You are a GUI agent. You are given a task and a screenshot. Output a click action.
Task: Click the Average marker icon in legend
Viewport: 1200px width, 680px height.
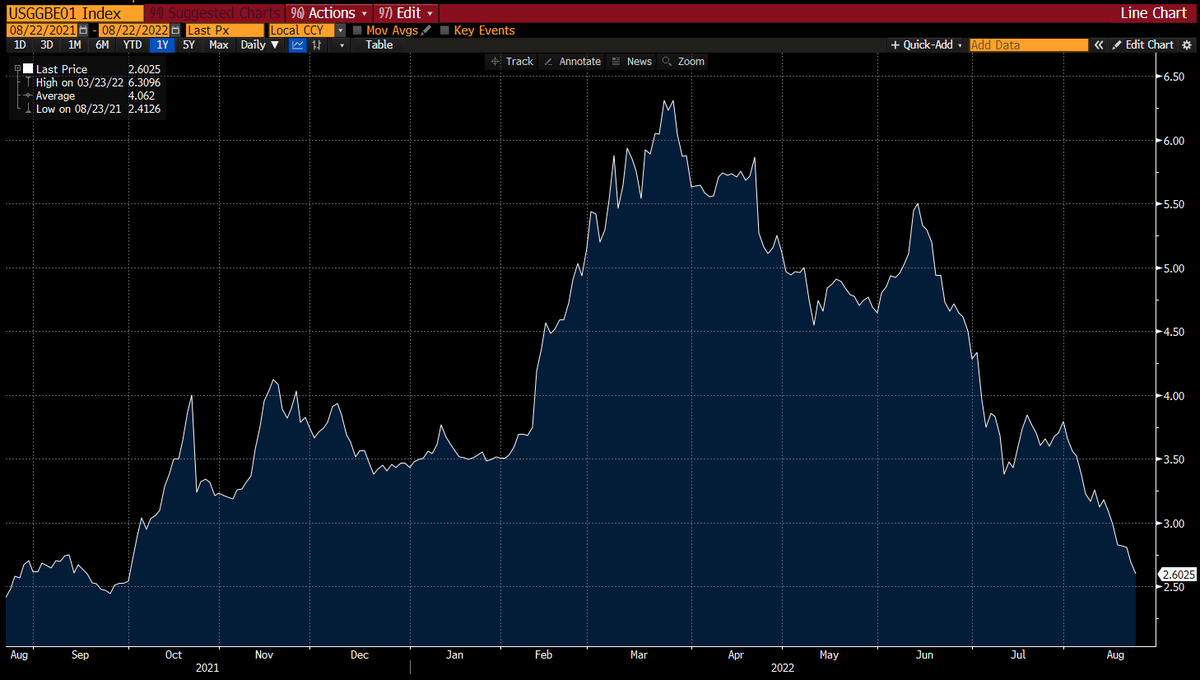(x=27, y=96)
